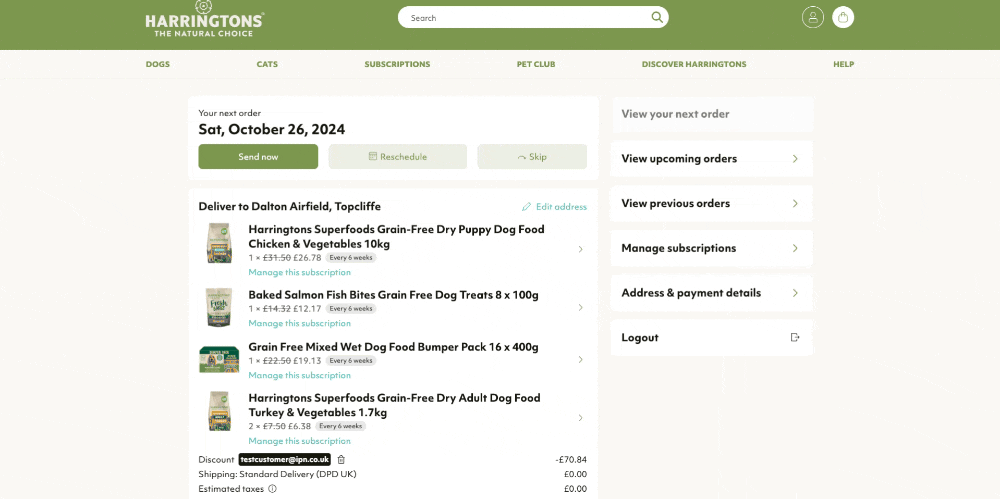Image resolution: width=1000 pixels, height=499 pixels.
Task: Click the -£70.84 discount amount
Action: [x=571, y=459]
